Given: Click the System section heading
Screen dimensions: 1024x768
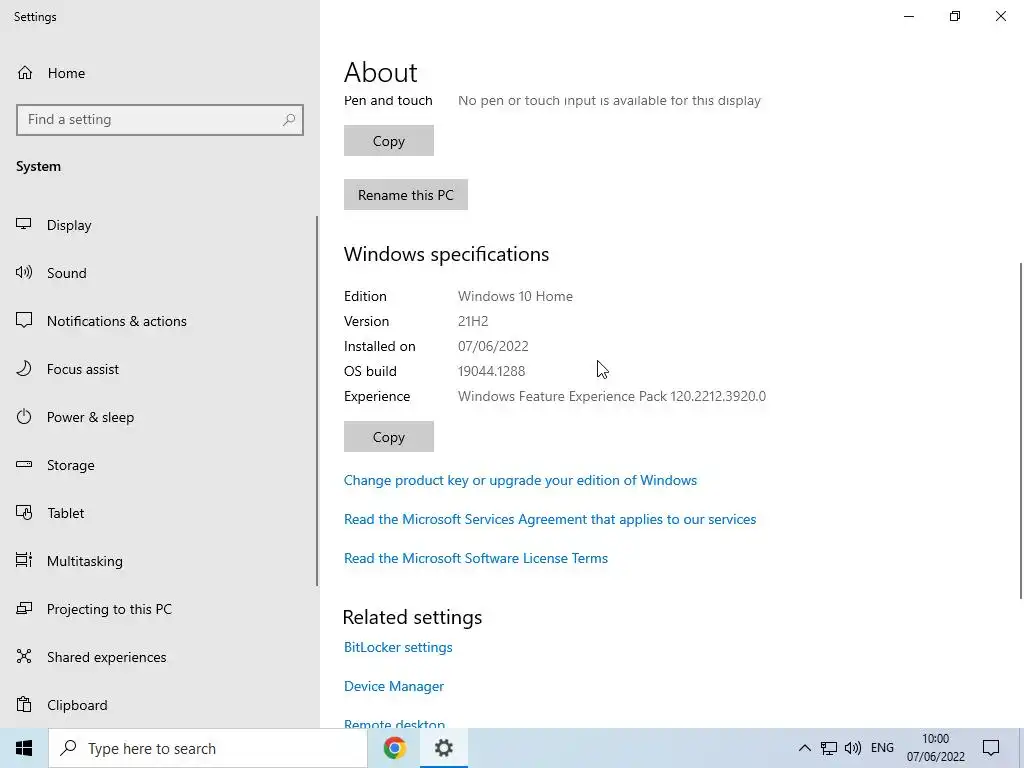Looking at the screenshot, I should coord(39,167).
